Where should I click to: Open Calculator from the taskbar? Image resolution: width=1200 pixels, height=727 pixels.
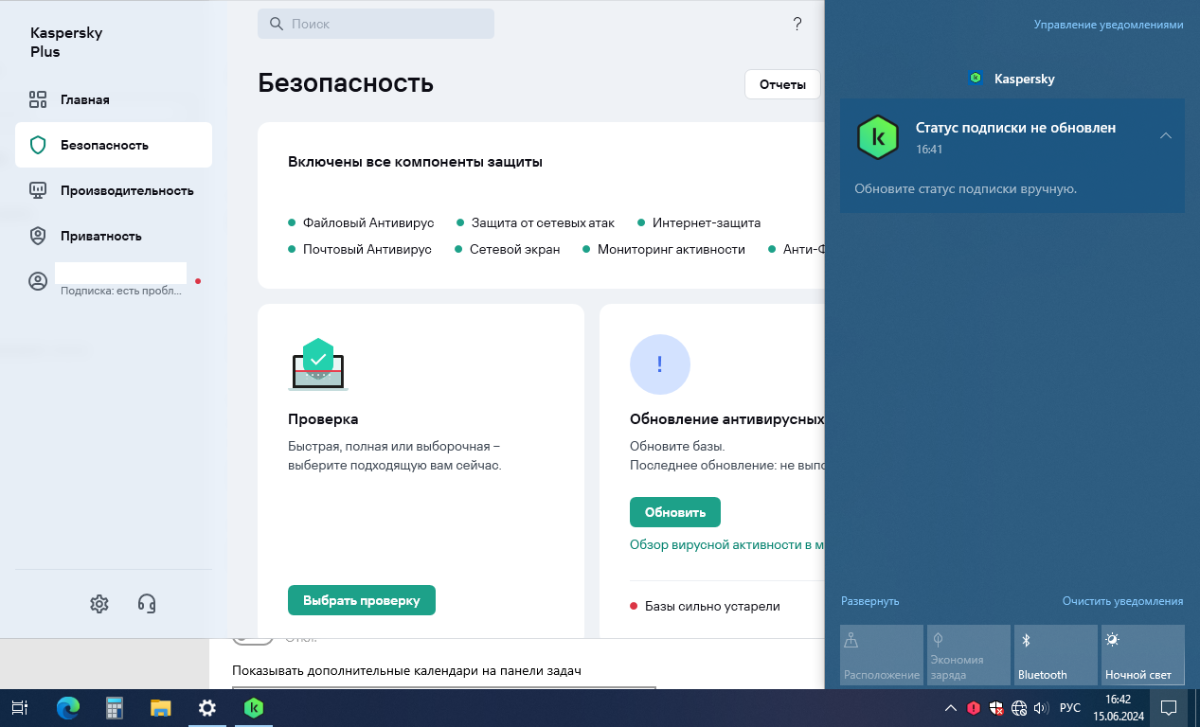(115, 708)
